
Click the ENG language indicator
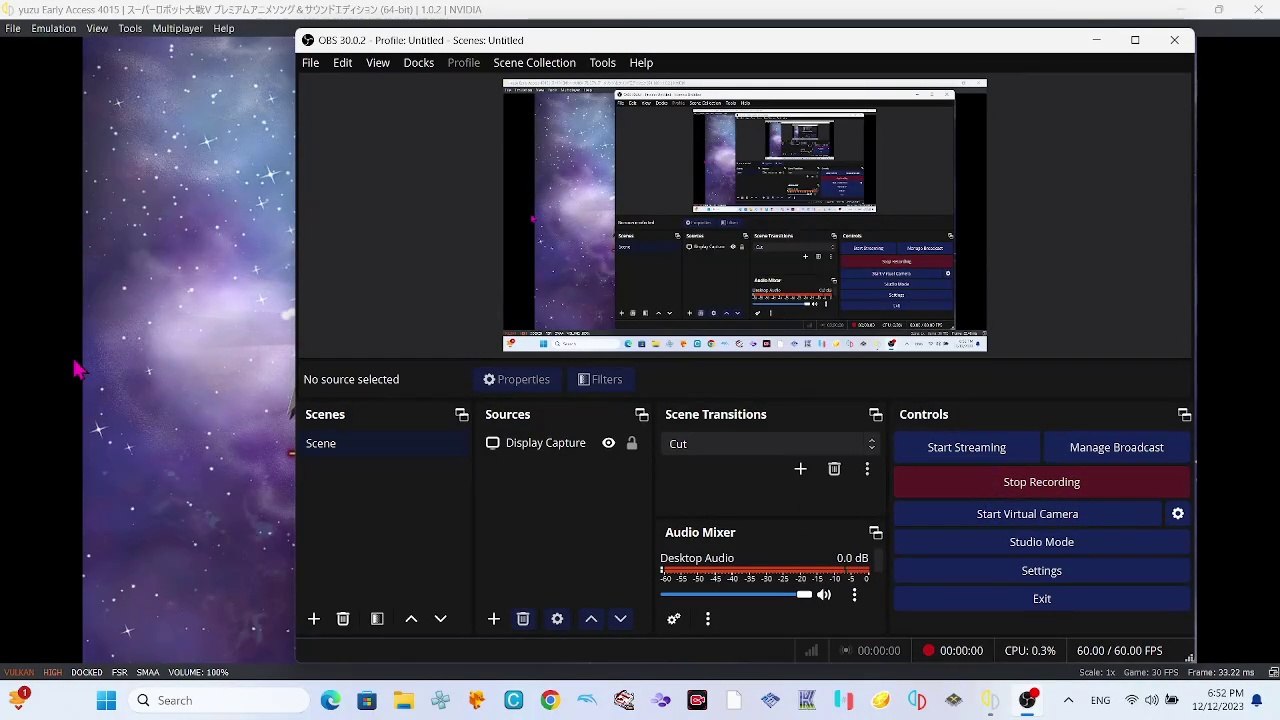click(1100, 701)
